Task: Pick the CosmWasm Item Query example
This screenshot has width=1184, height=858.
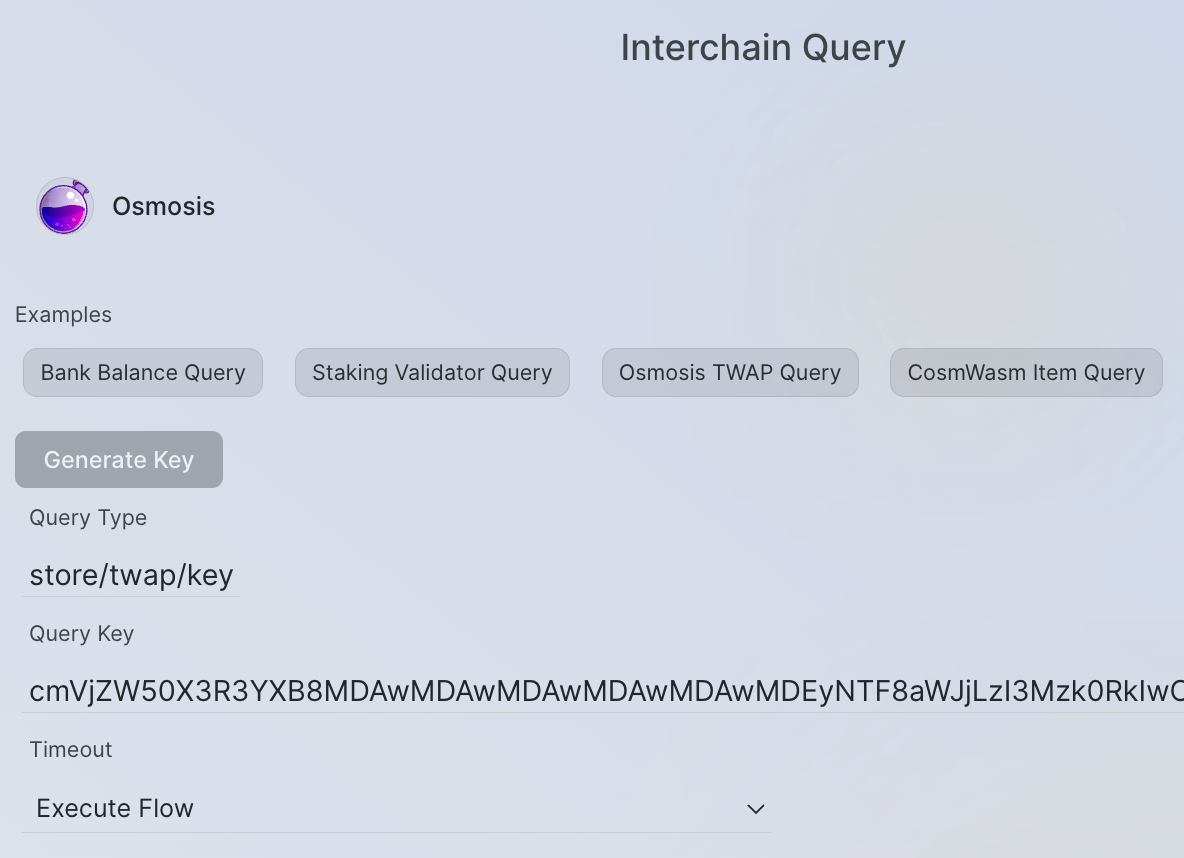Action: coord(1026,373)
